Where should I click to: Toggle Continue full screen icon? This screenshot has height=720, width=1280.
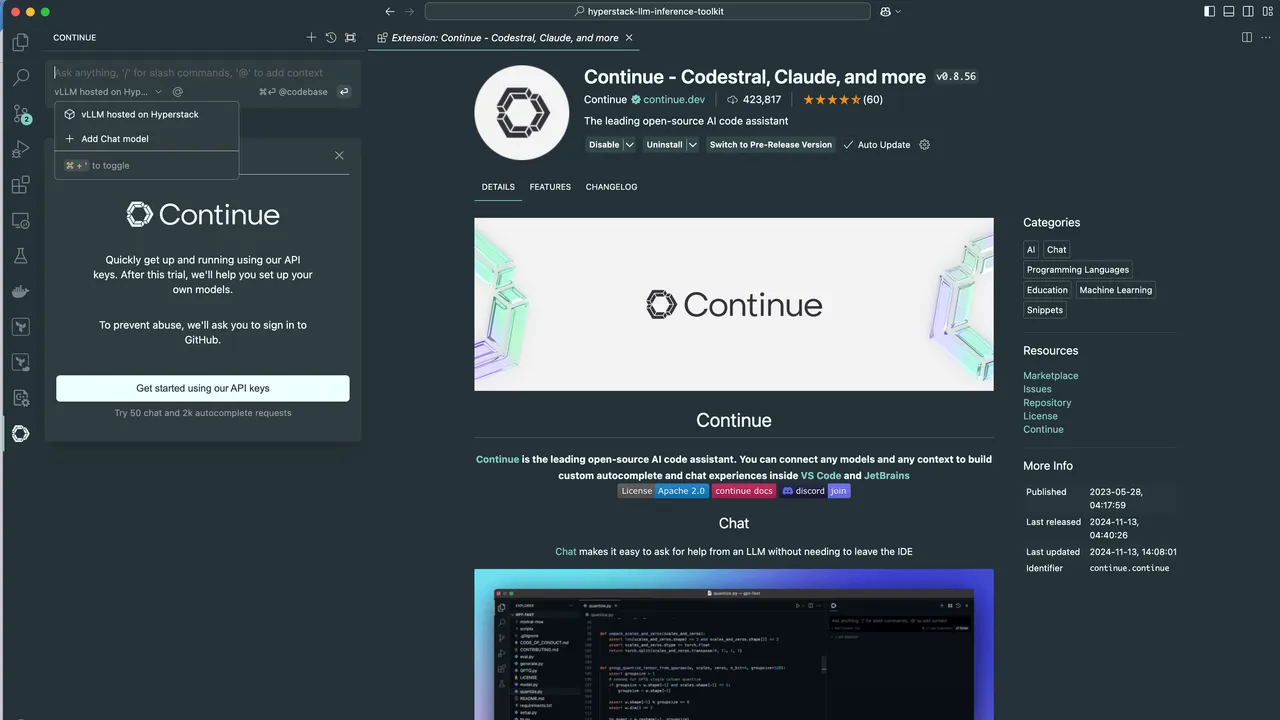350,37
